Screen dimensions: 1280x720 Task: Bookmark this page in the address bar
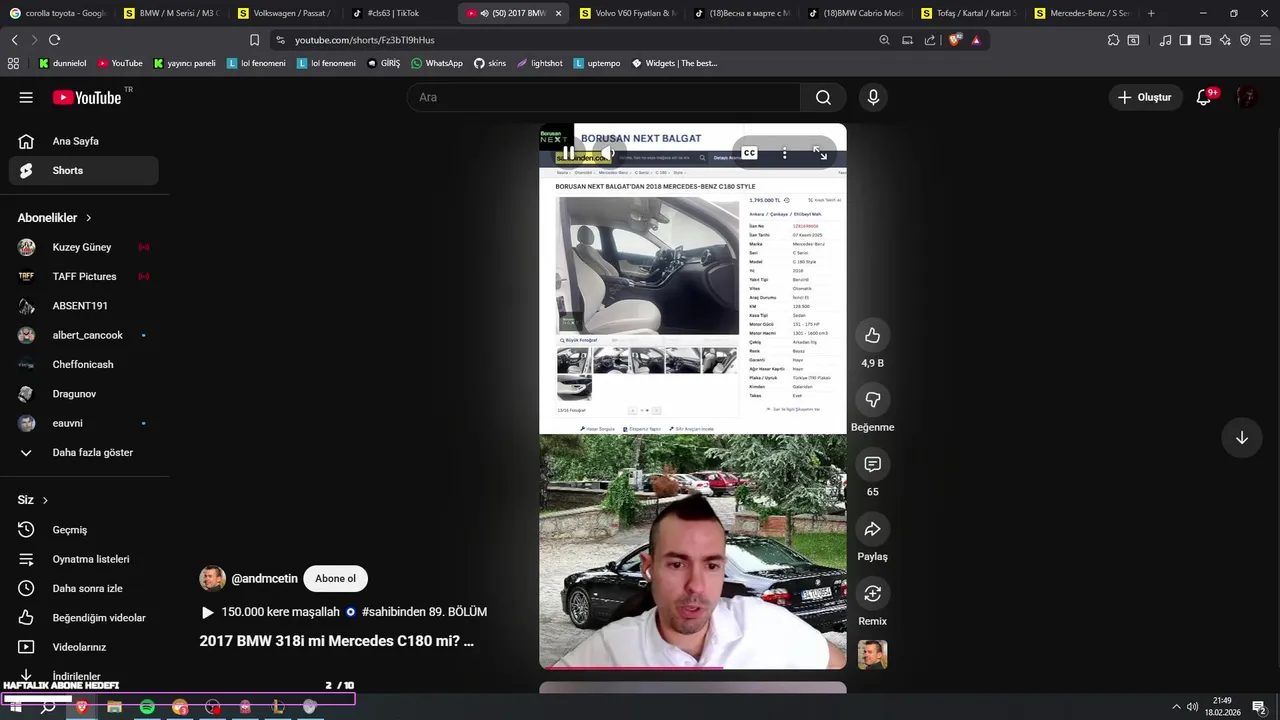[254, 40]
